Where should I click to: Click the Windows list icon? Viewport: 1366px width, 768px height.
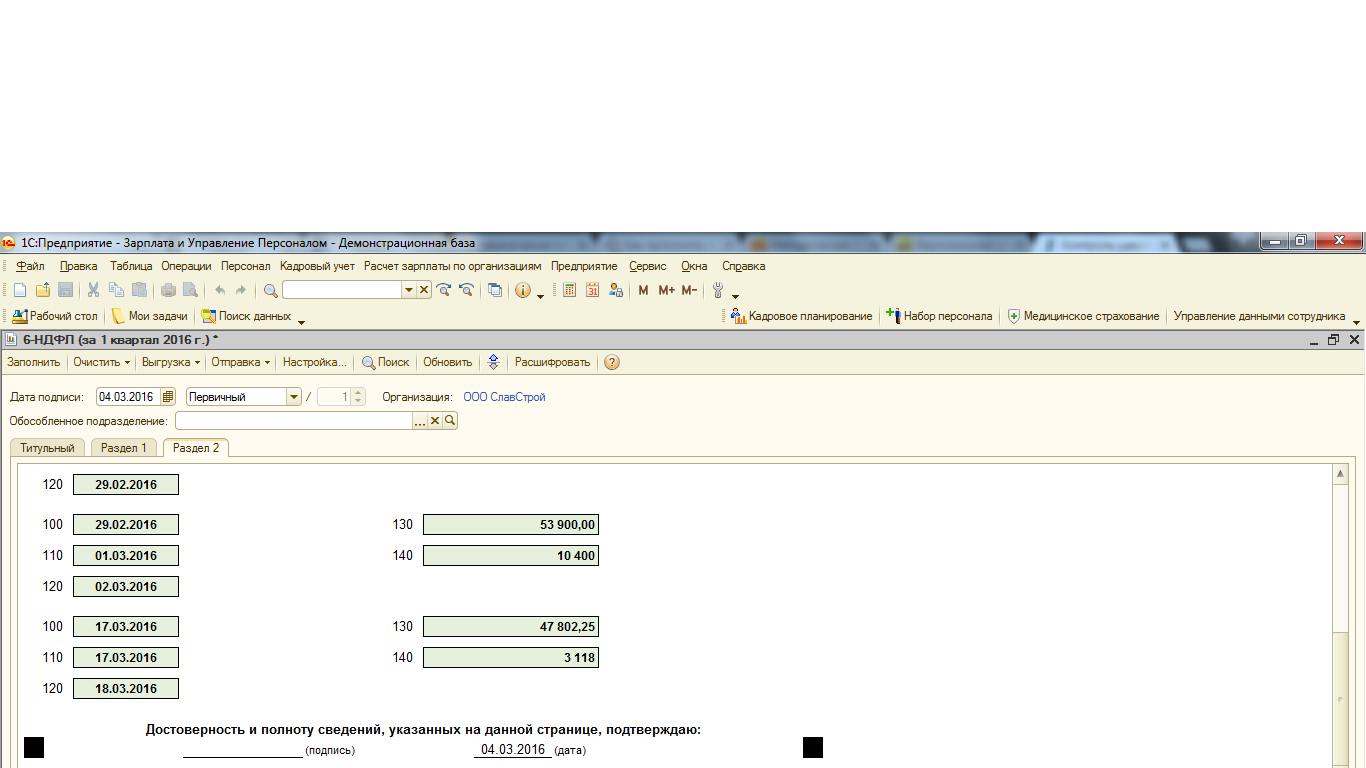[x=495, y=290]
